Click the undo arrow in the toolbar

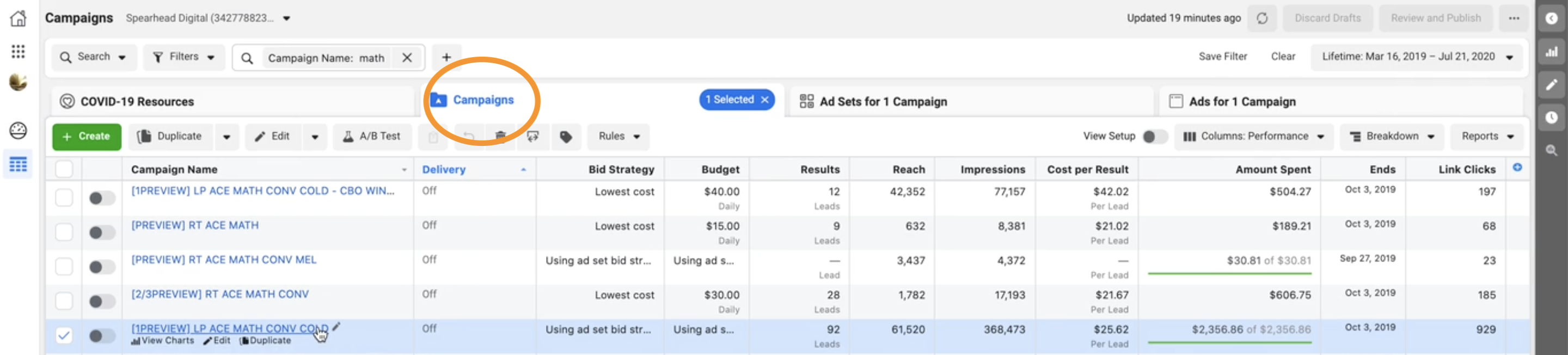click(469, 137)
